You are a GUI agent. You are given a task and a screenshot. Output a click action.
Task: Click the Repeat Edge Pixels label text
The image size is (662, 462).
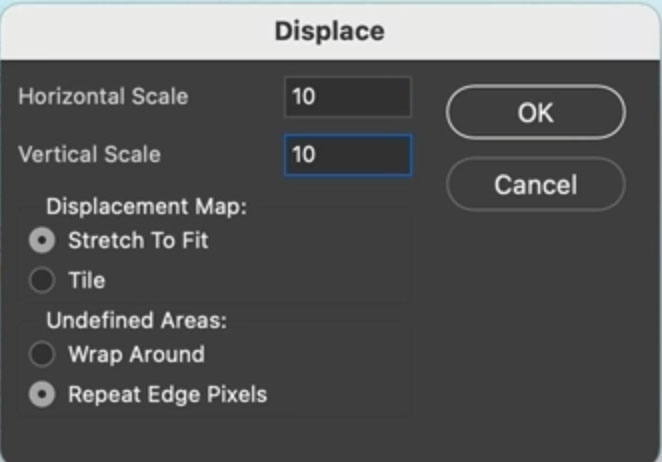tap(167, 395)
